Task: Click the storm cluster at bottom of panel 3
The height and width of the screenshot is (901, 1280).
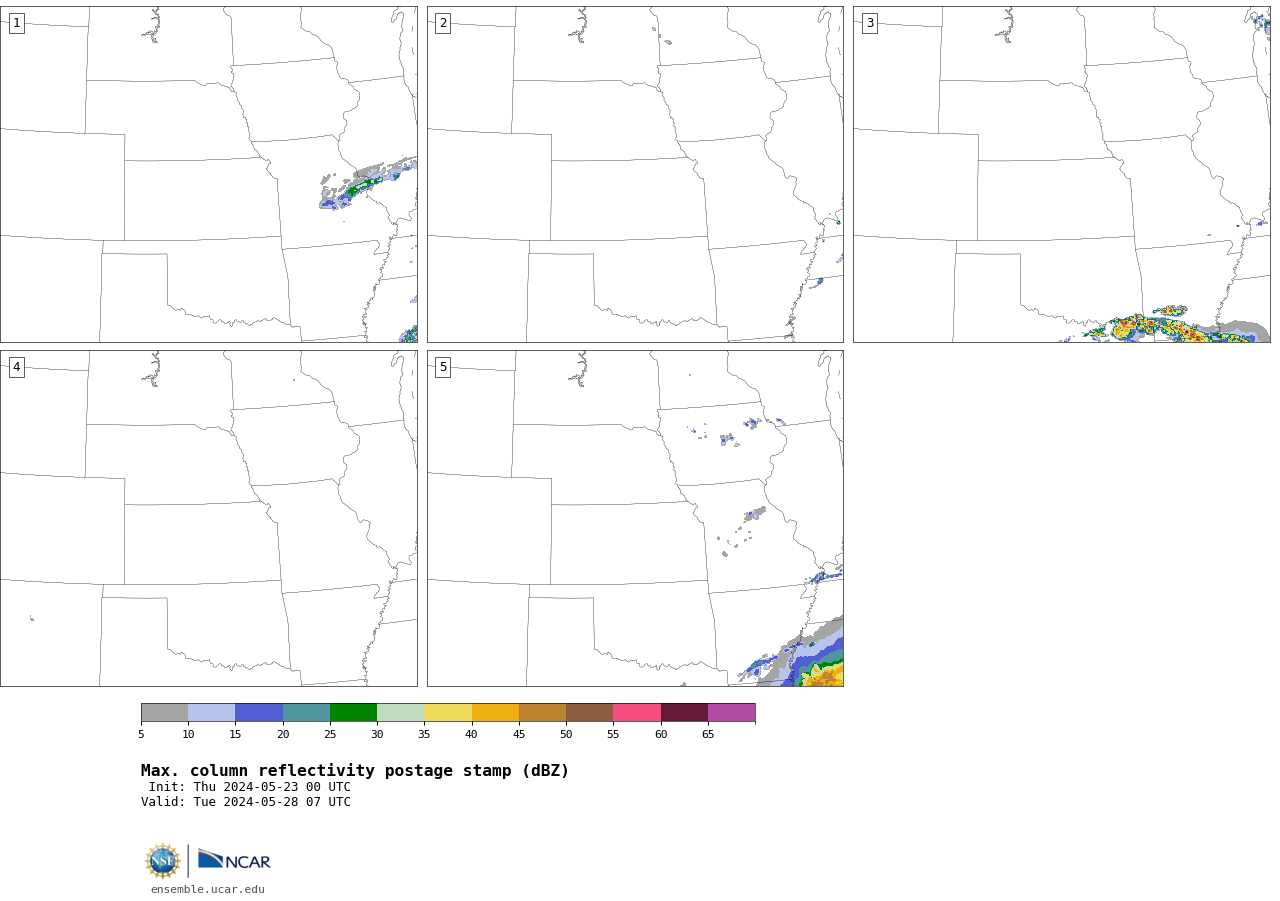Action: point(1165,327)
